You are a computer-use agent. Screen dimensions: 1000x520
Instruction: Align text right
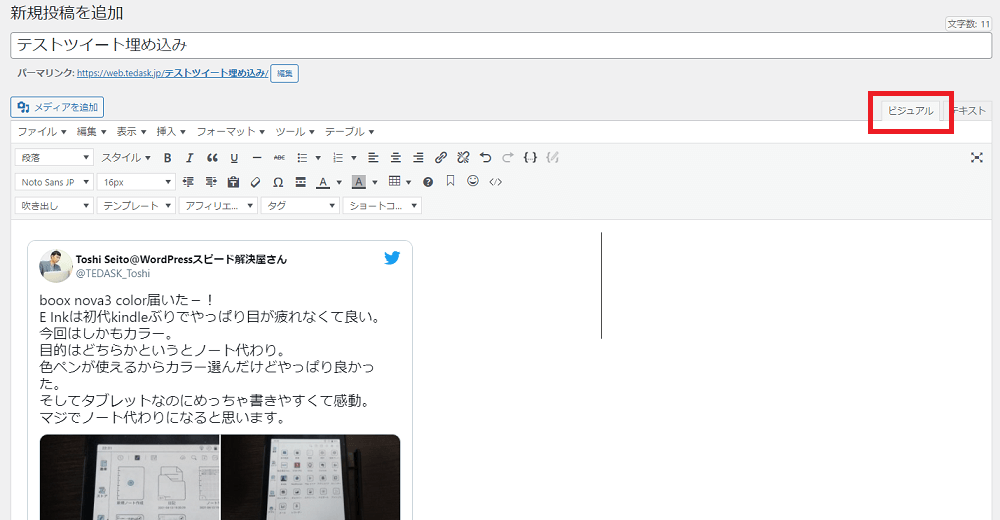coord(418,158)
